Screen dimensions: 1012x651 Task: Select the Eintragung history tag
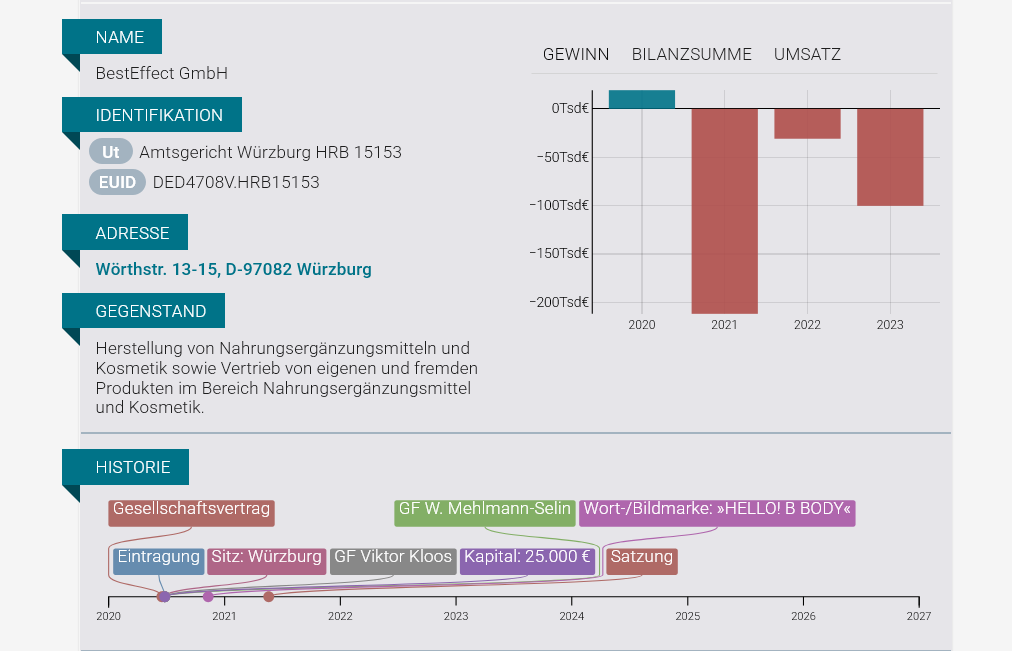click(x=159, y=560)
